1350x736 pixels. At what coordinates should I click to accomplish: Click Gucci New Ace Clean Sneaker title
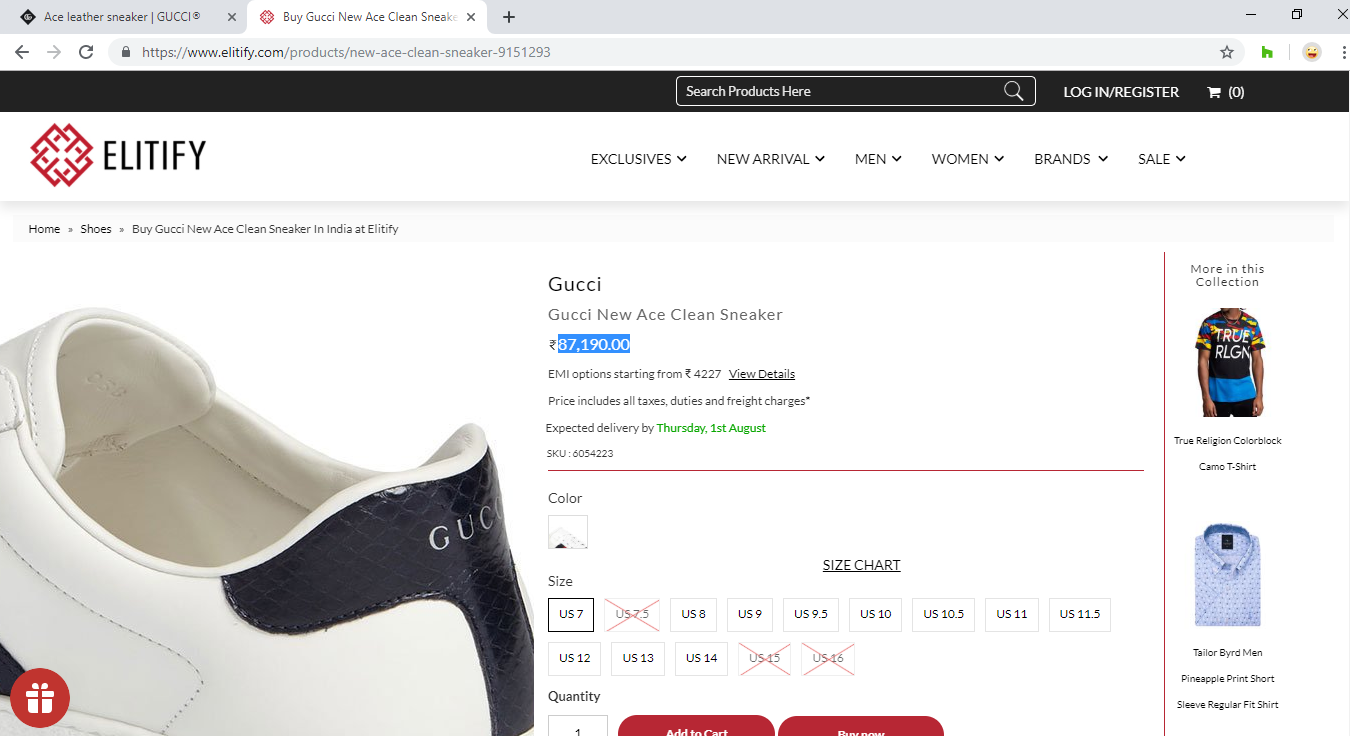coord(665,314)
